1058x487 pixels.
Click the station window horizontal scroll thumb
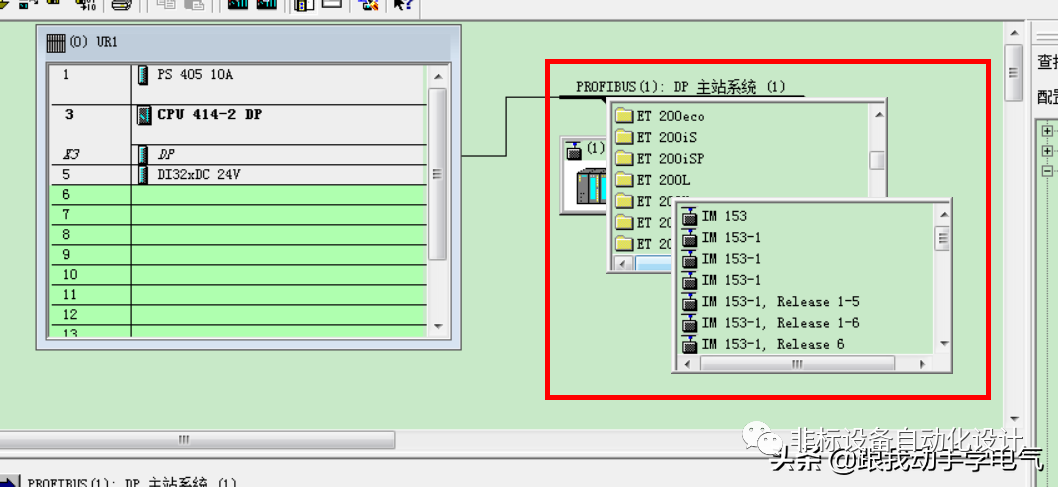[197, 440]
